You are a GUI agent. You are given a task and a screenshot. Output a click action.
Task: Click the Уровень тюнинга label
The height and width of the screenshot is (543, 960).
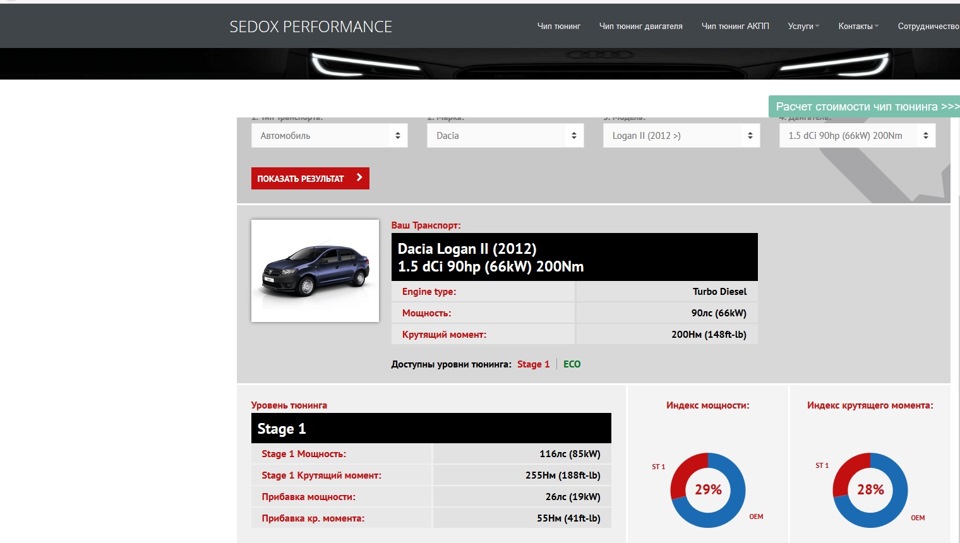[x=289, y=405]
